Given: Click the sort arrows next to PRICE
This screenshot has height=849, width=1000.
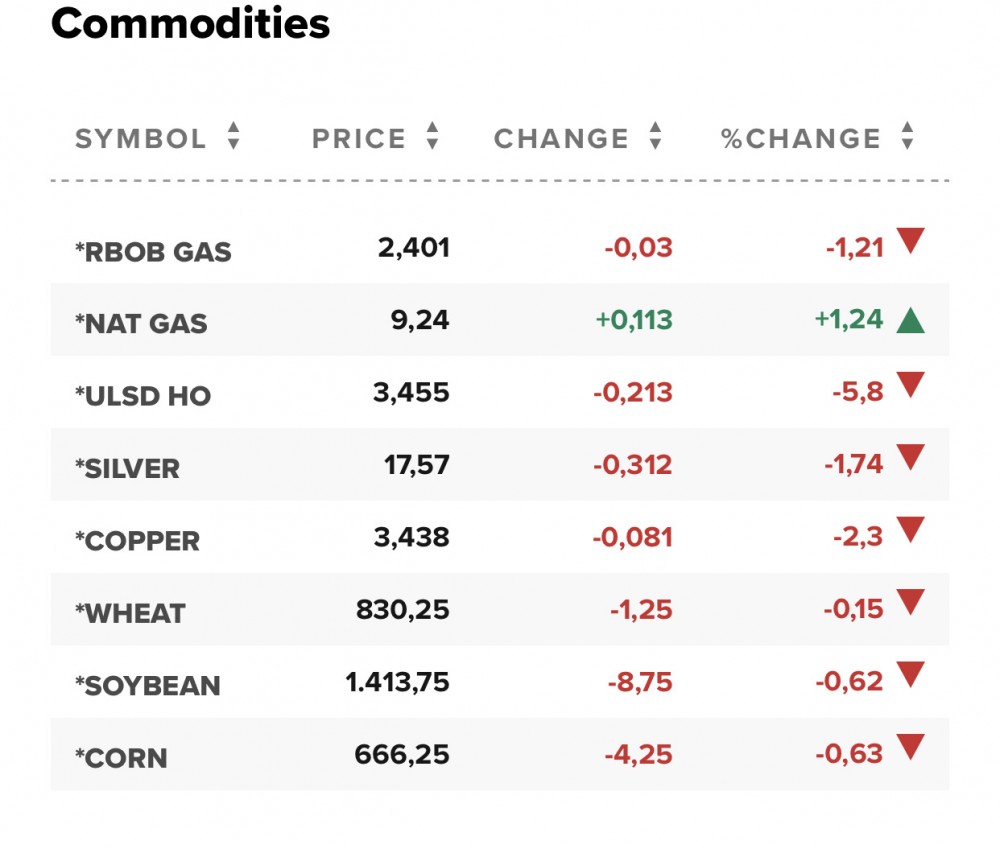Looking at the screenshot, I should click(432, 137).
